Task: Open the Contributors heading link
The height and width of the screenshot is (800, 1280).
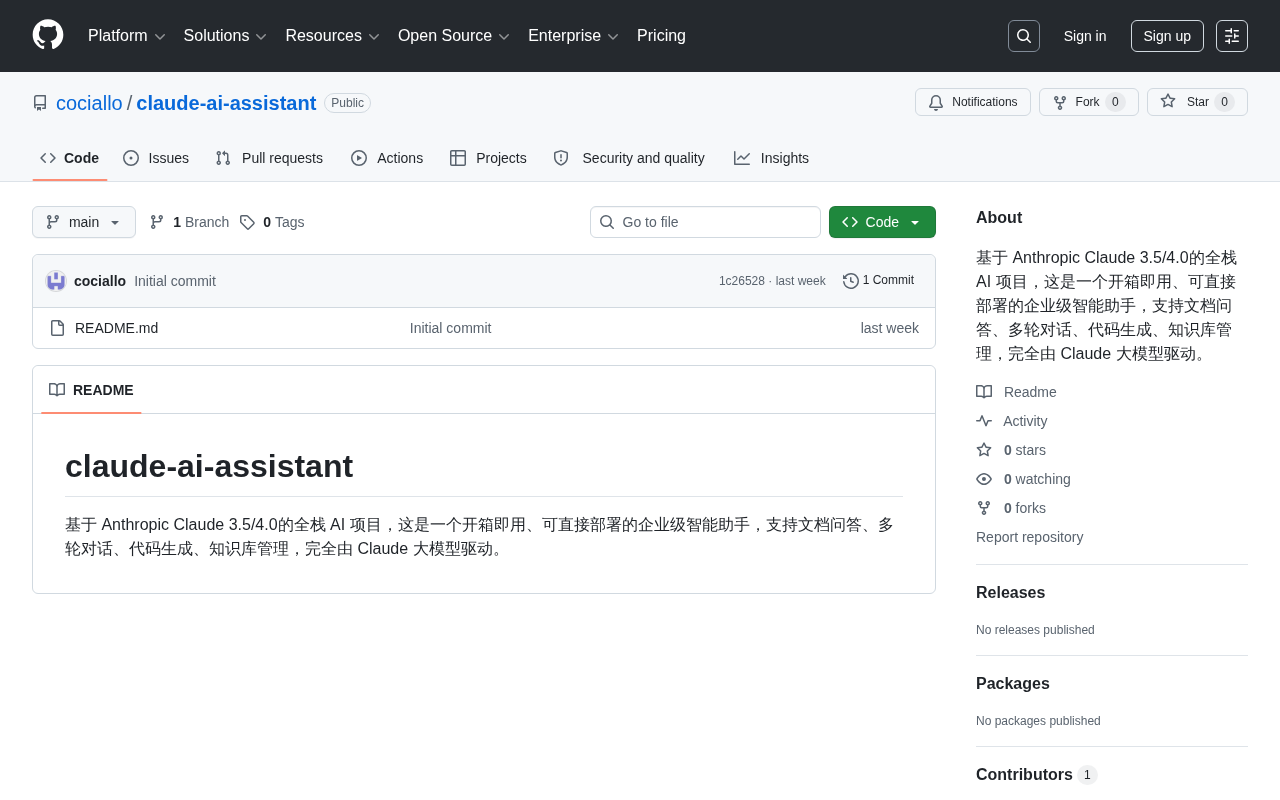Action: point(1036,775)
